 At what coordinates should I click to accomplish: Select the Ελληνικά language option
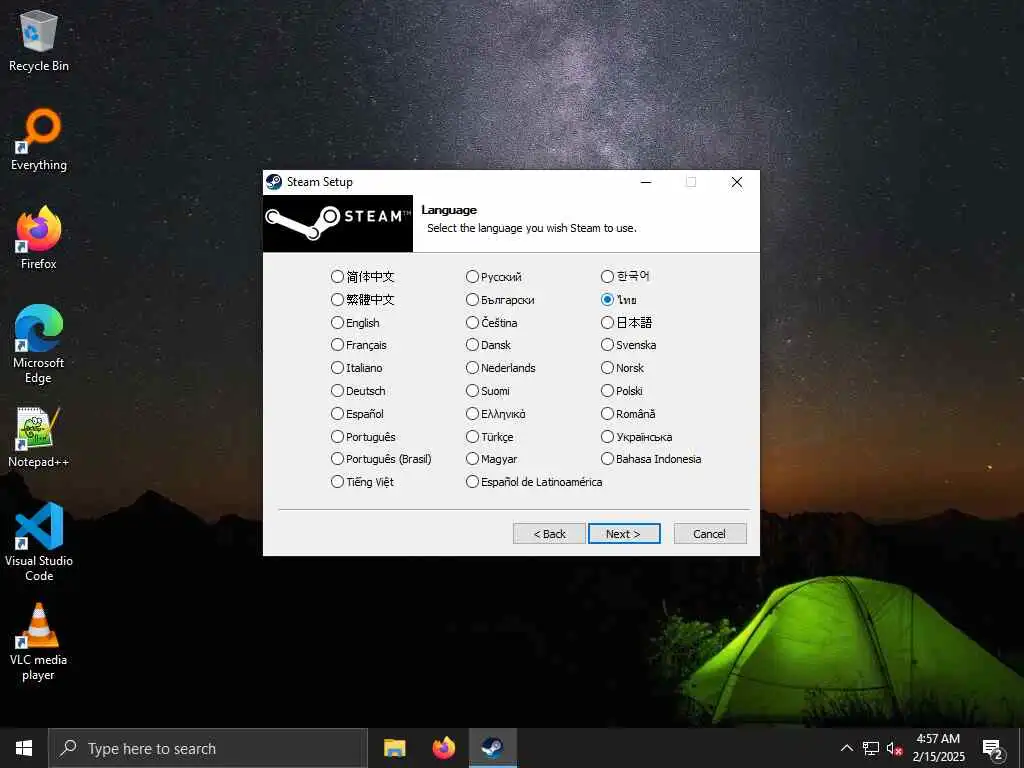[x=496, y=413]
